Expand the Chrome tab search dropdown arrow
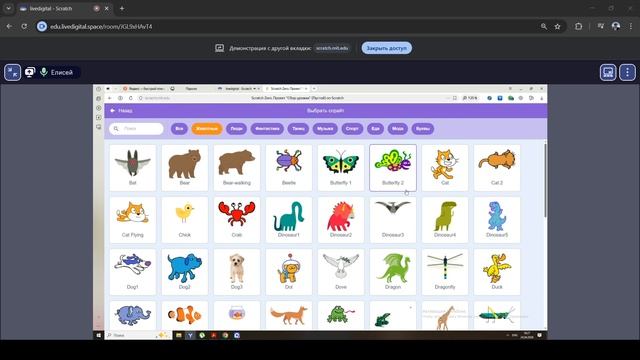The height and width of the screenshot is (360, 640). pos(8,8)
